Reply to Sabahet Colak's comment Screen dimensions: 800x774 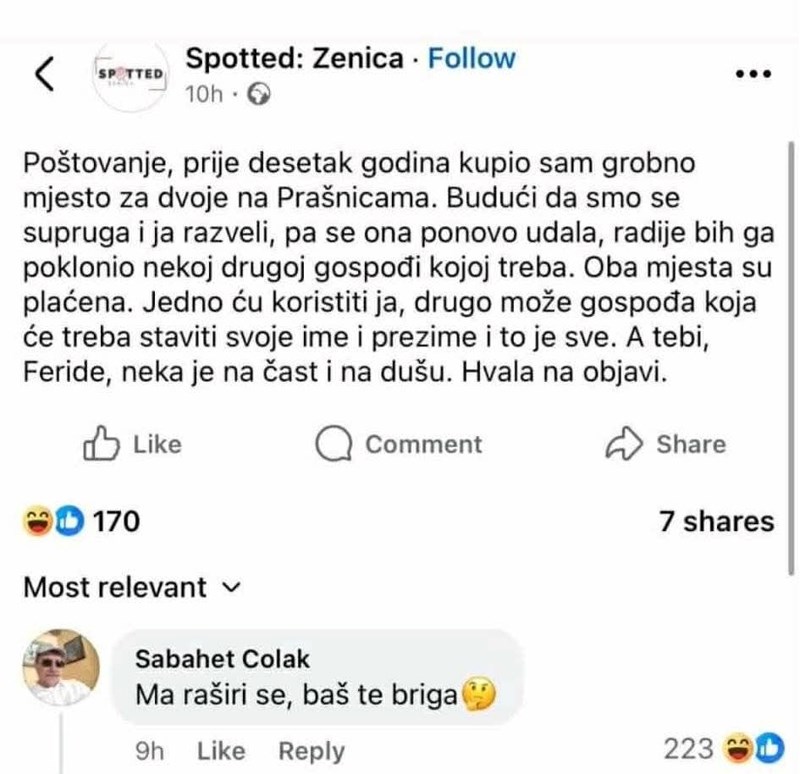(x=311, y=750)
